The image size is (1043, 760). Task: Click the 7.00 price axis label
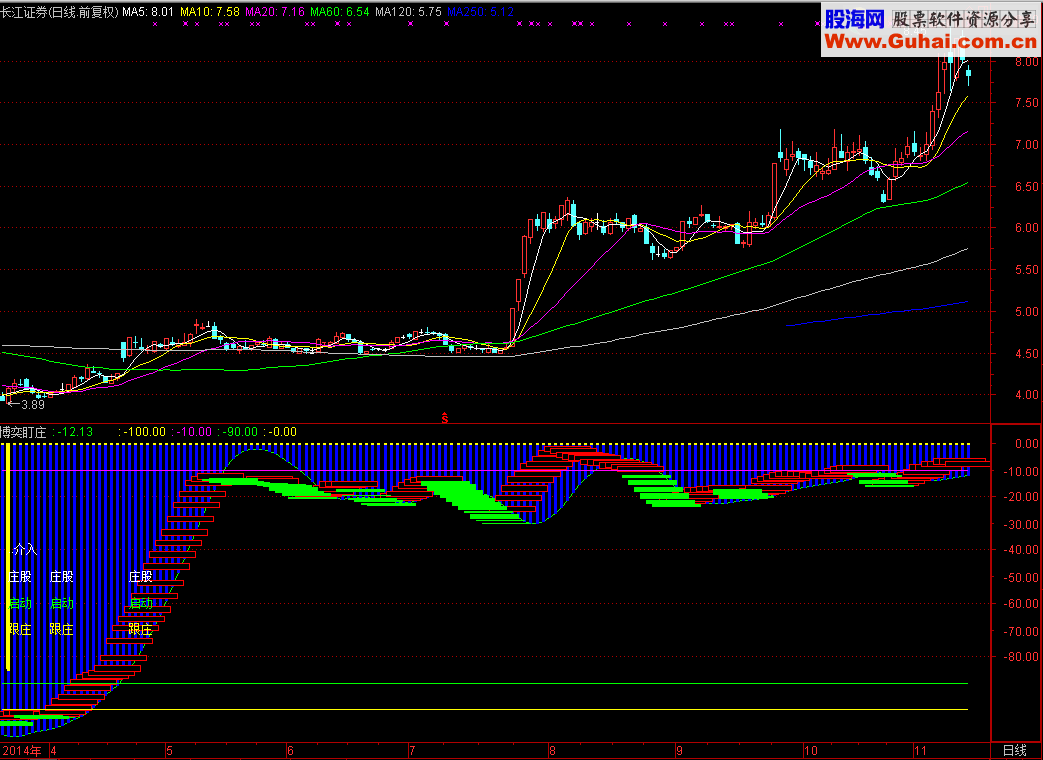[x=1027, y=145]
